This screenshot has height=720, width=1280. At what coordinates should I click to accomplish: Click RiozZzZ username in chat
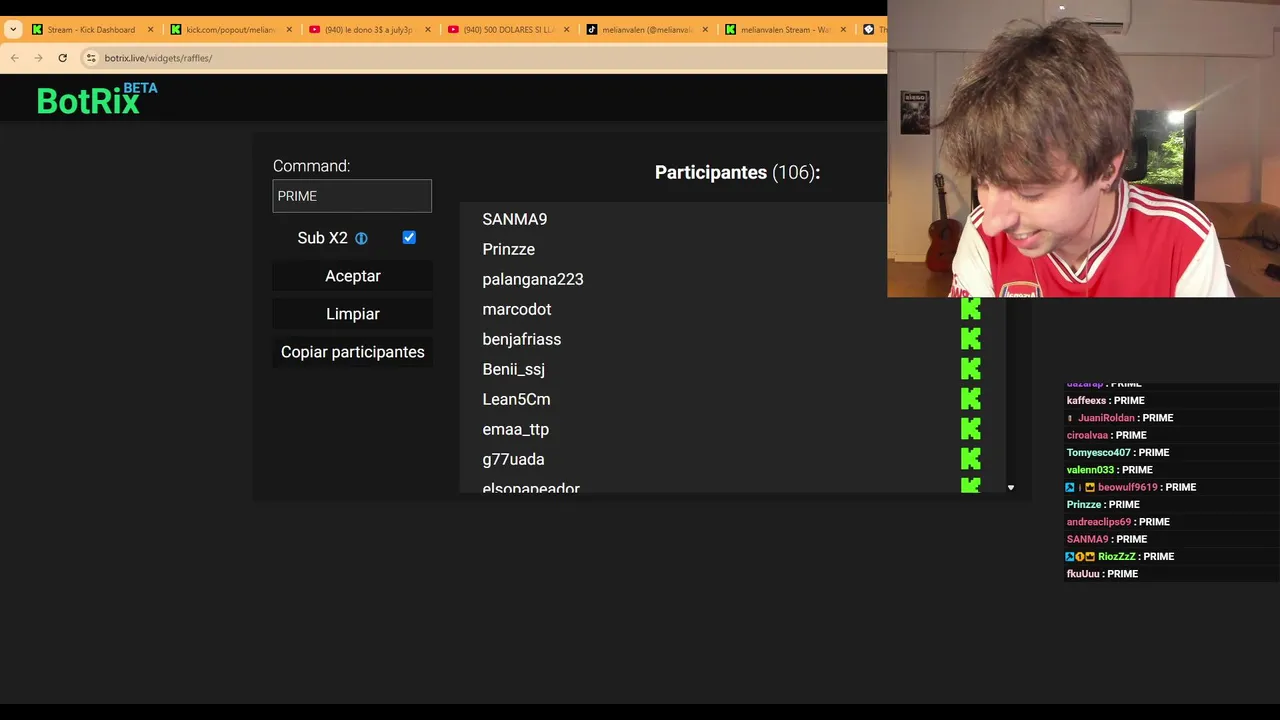[x=1117, y=556]
